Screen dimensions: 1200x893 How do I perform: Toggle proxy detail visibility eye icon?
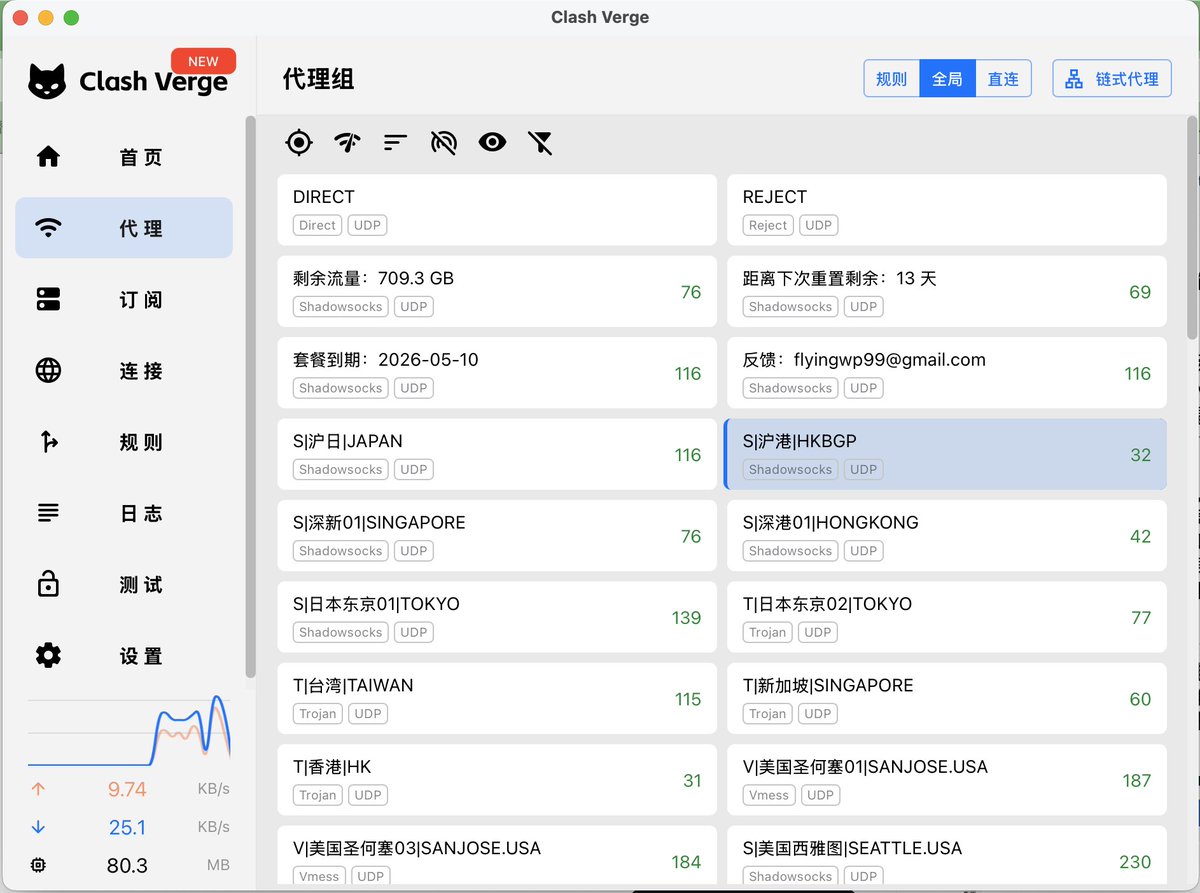492,142
